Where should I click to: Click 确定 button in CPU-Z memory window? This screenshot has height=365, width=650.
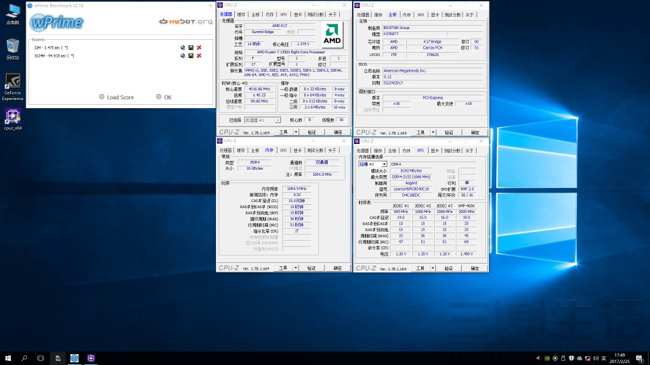point(337,268)
